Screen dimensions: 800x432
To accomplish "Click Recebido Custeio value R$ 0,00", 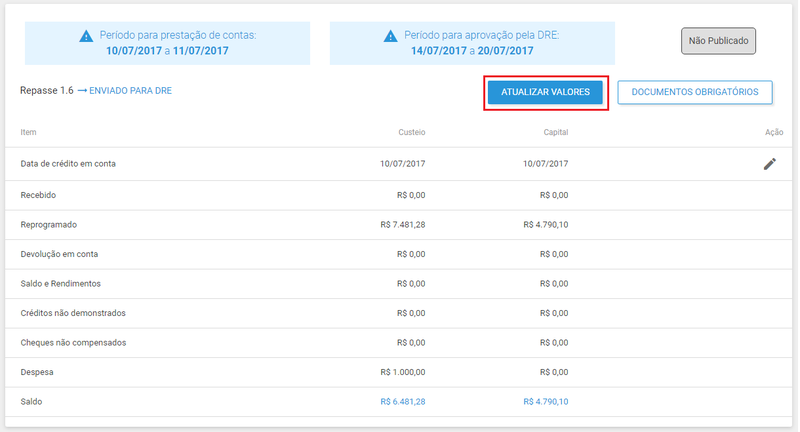I will coord(411,195).
